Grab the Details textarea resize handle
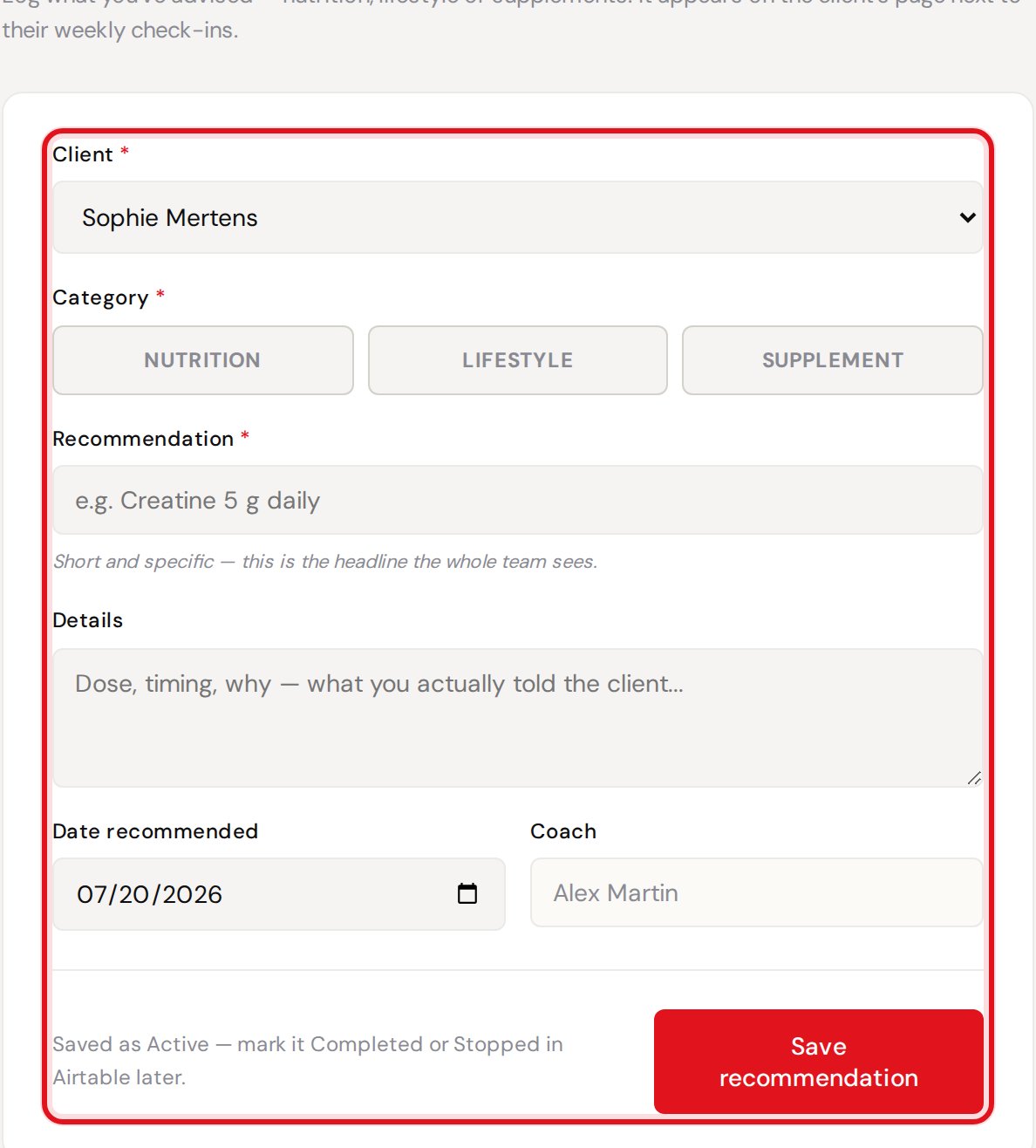 (x=974, y=778)
